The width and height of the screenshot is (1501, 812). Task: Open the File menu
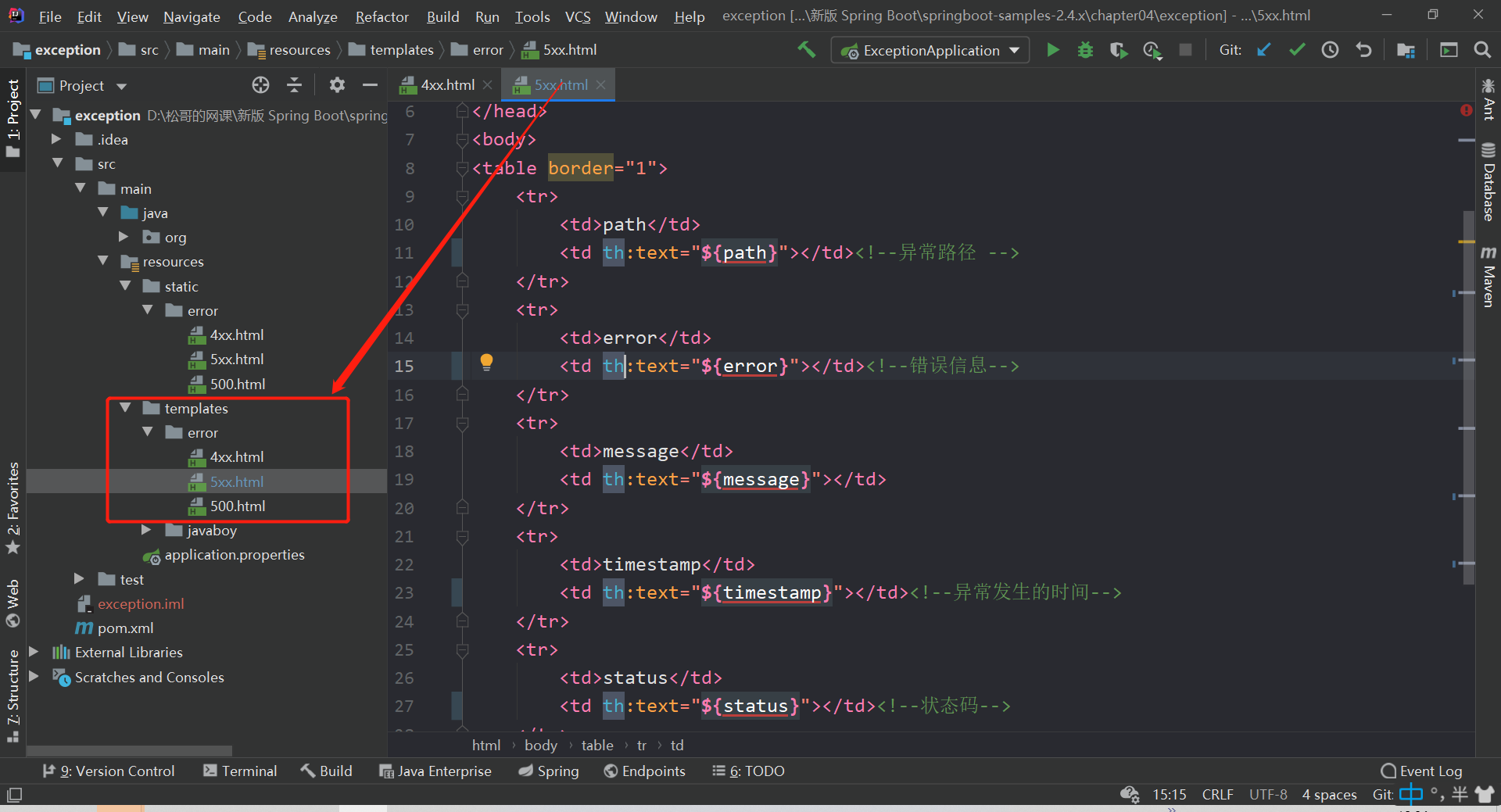tap(50, 16)
